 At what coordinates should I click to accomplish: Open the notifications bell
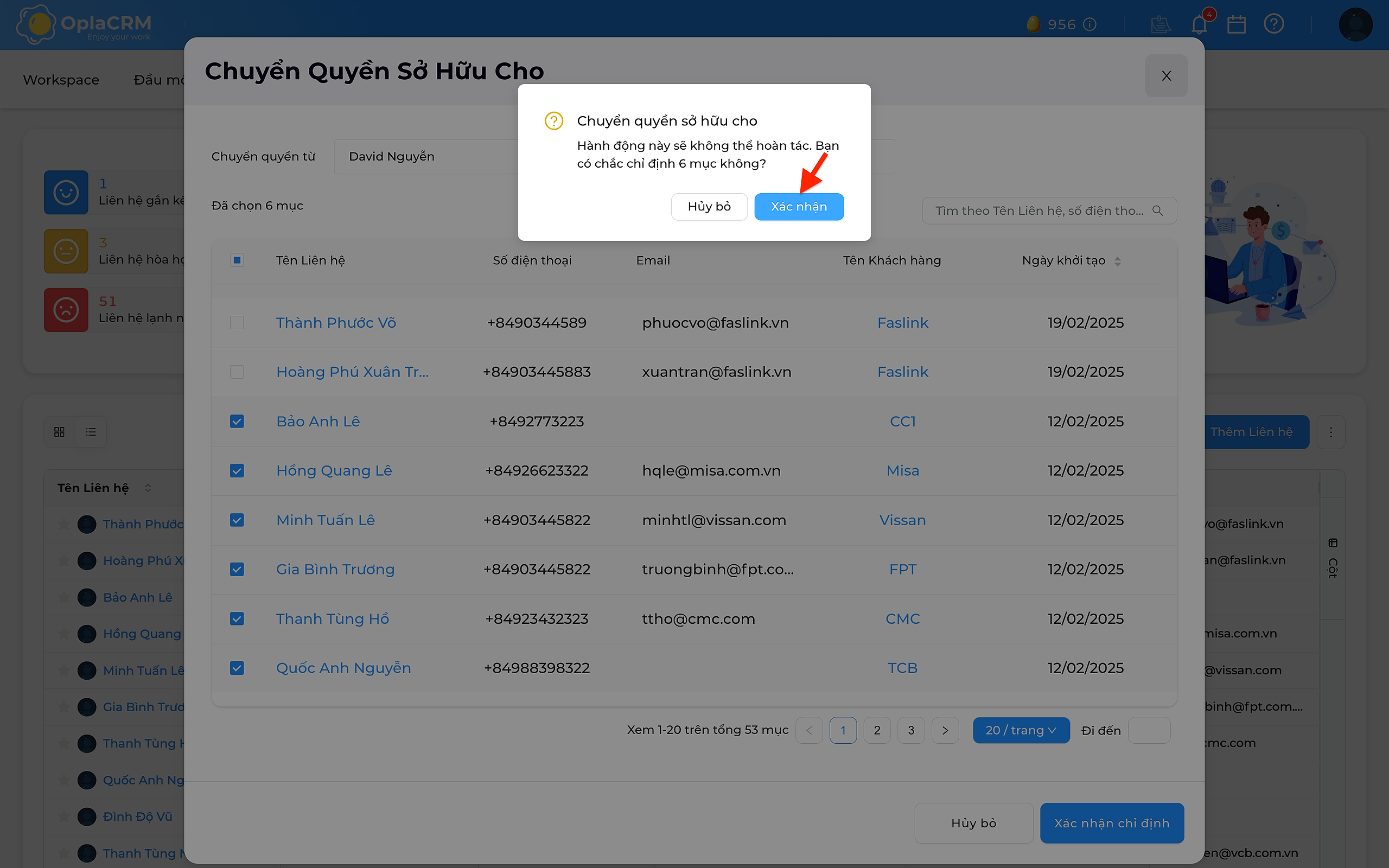click(x=1200, y=24)
